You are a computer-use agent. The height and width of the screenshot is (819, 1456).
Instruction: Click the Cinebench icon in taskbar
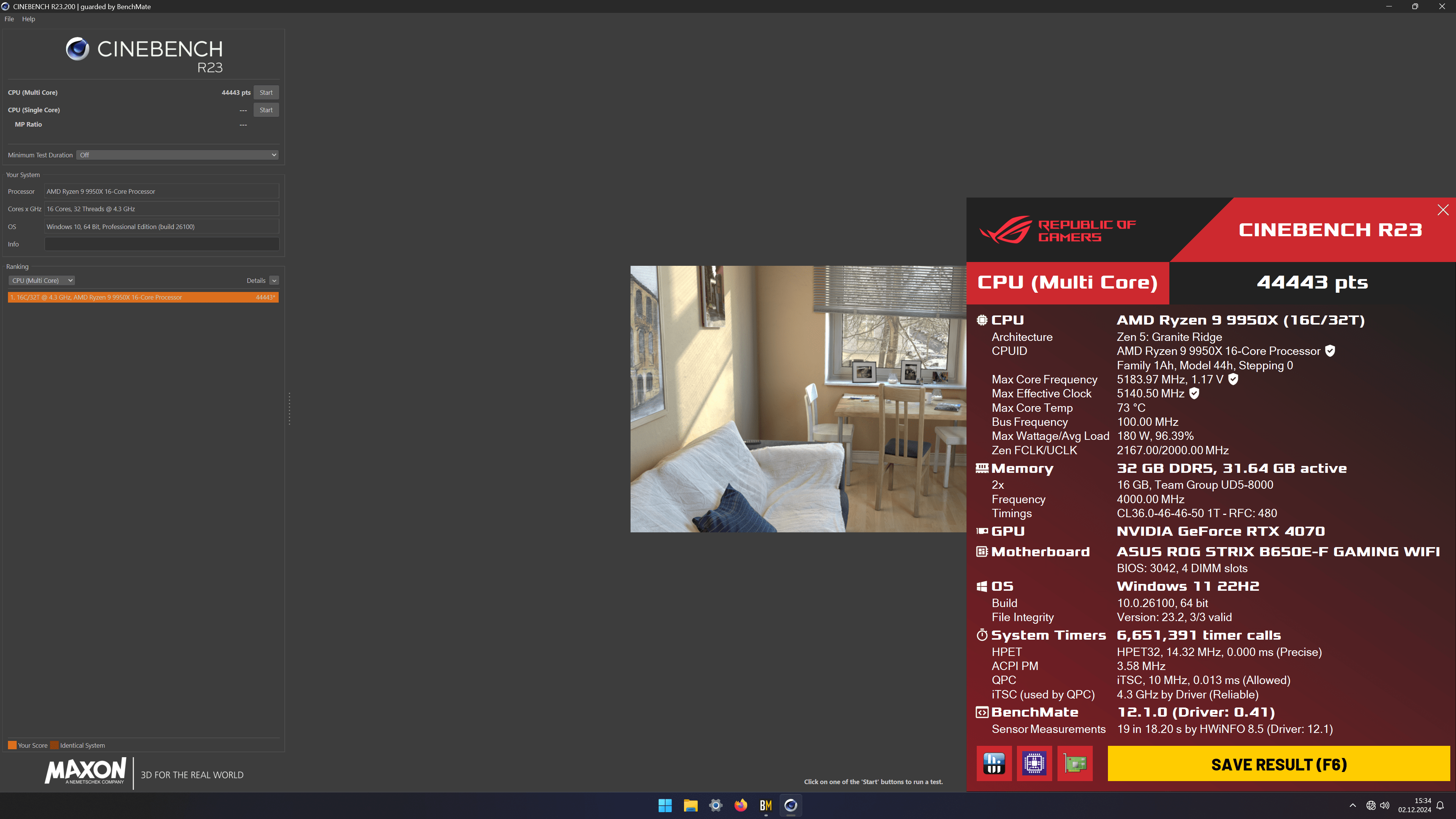coord(790,805)
